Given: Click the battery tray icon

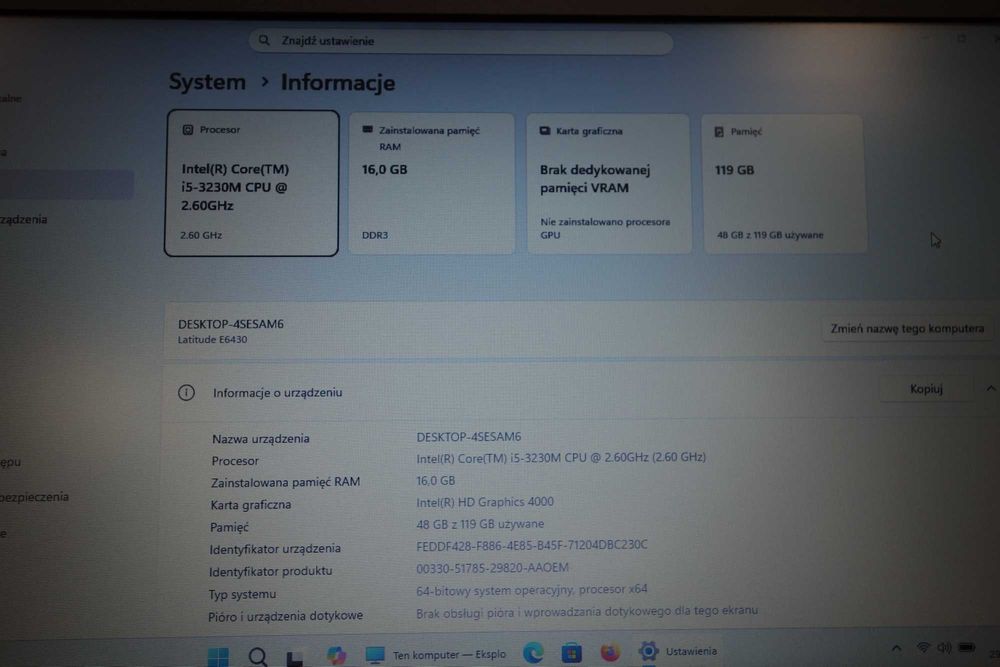Looking at the screenshot, I should click(966, 648).
